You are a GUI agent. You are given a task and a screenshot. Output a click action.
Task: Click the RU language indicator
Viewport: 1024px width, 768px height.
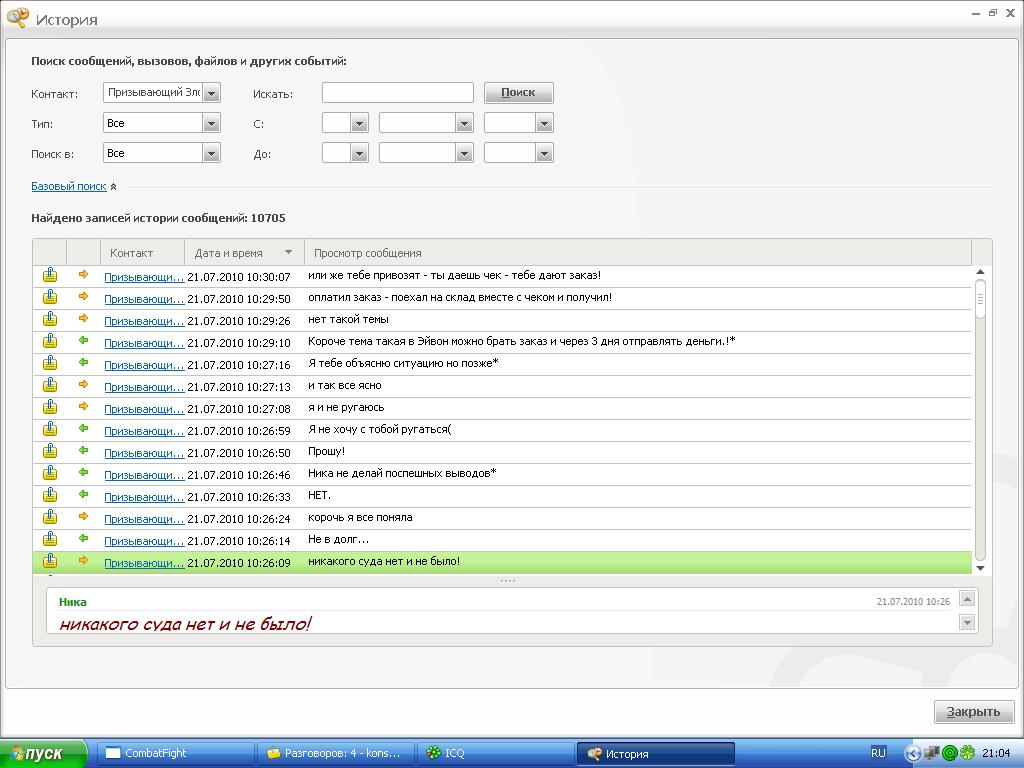878,753
